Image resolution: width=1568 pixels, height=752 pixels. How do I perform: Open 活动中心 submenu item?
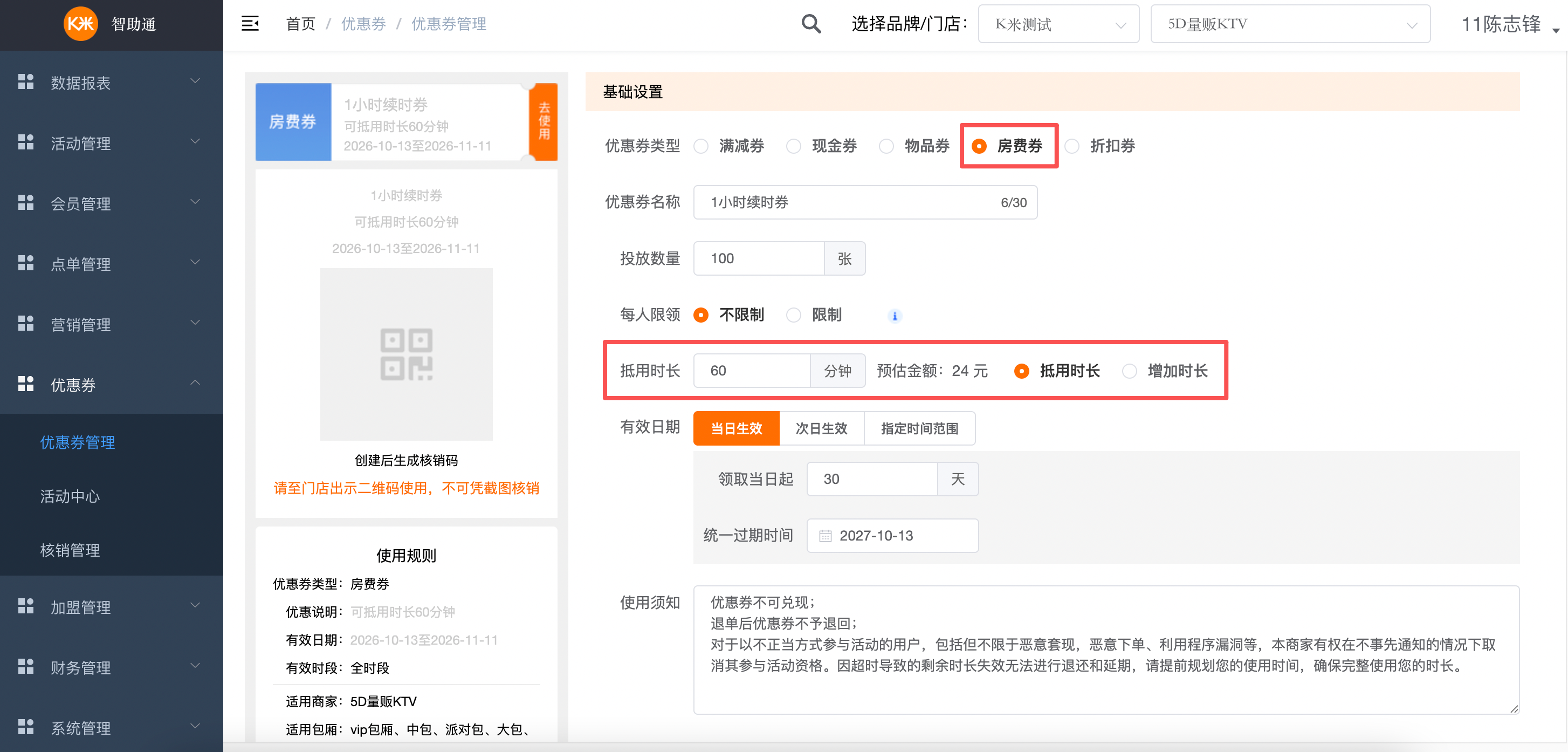[x=70, y=496]
